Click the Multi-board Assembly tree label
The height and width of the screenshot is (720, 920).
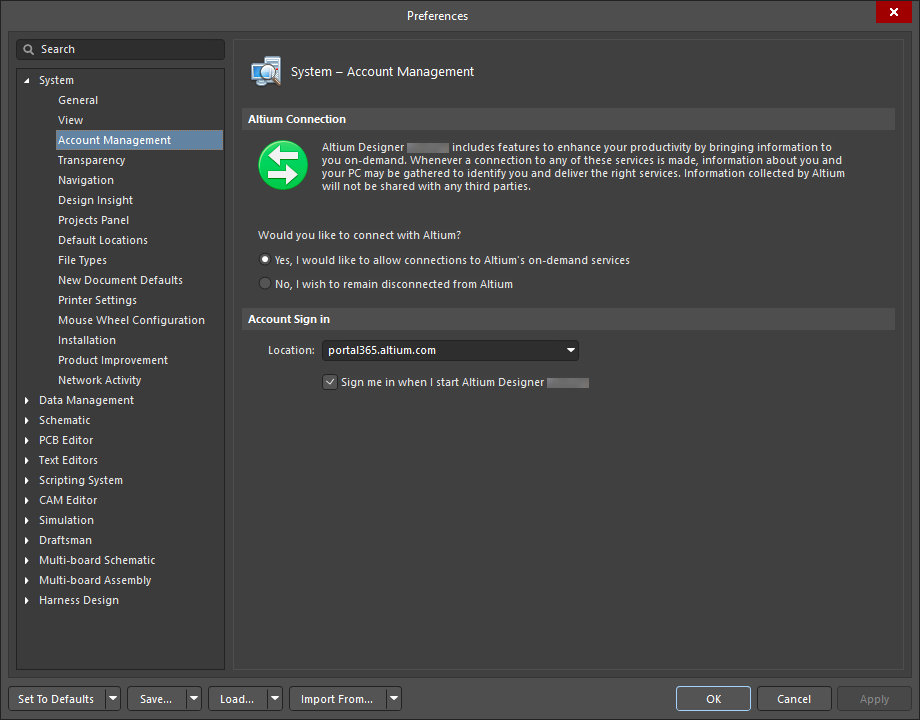click(95, 580)
